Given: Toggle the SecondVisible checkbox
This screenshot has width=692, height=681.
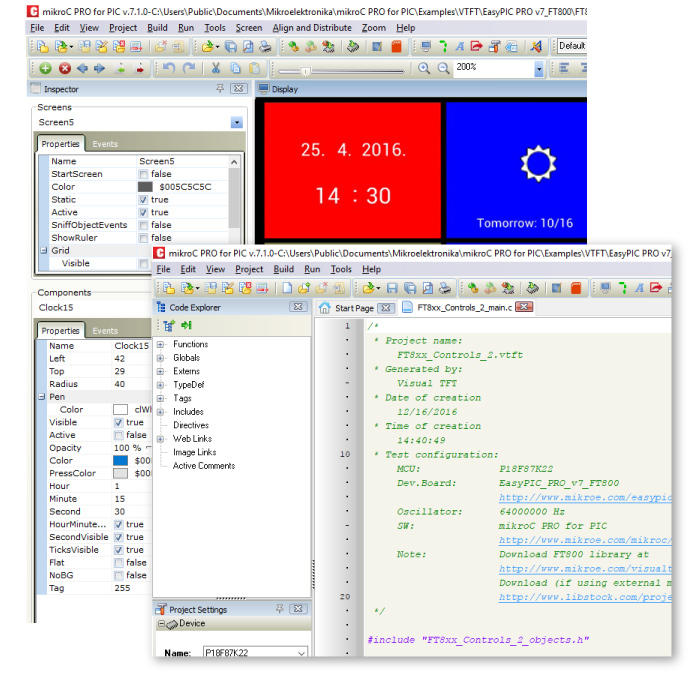Looking at the screenshot, I should (118, 537).
